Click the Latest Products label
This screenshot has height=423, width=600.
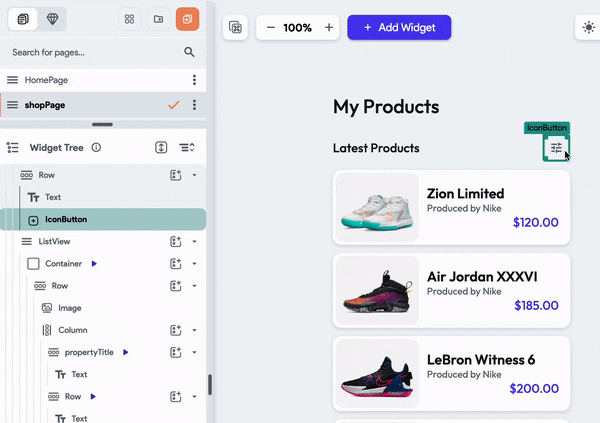(x=376, y=148)
